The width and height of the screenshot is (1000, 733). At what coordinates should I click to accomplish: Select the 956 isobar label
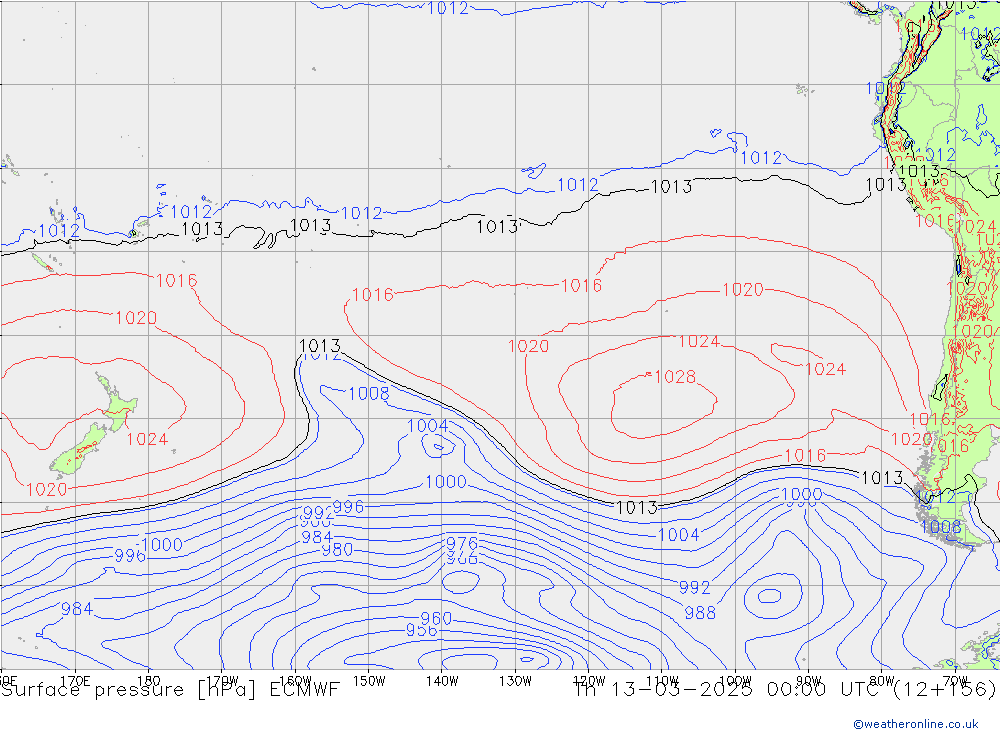[422, 630]
